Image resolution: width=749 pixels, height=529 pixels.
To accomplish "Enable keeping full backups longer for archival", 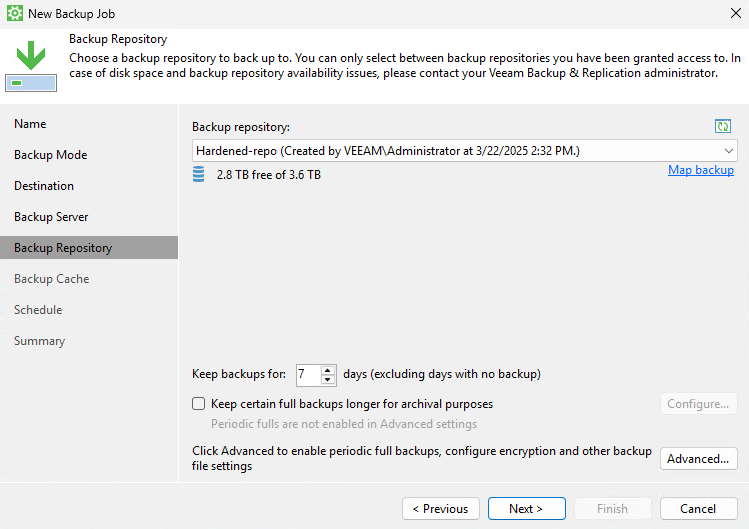I will point(199,404).
